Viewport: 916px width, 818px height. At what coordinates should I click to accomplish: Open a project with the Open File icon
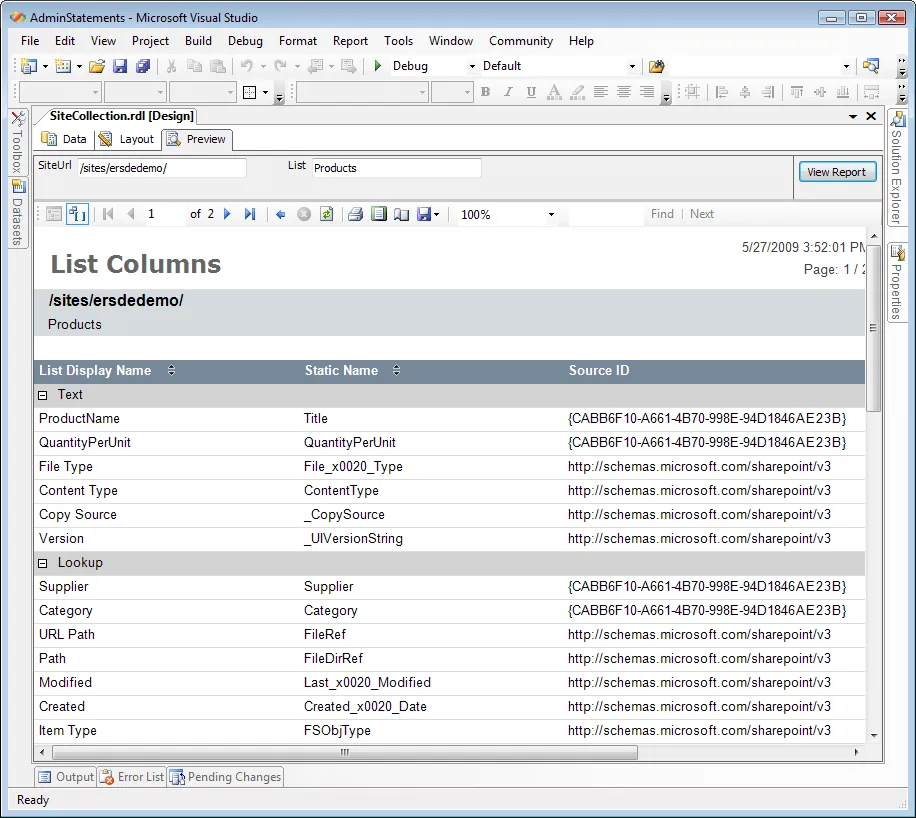[x=96, y=65]
